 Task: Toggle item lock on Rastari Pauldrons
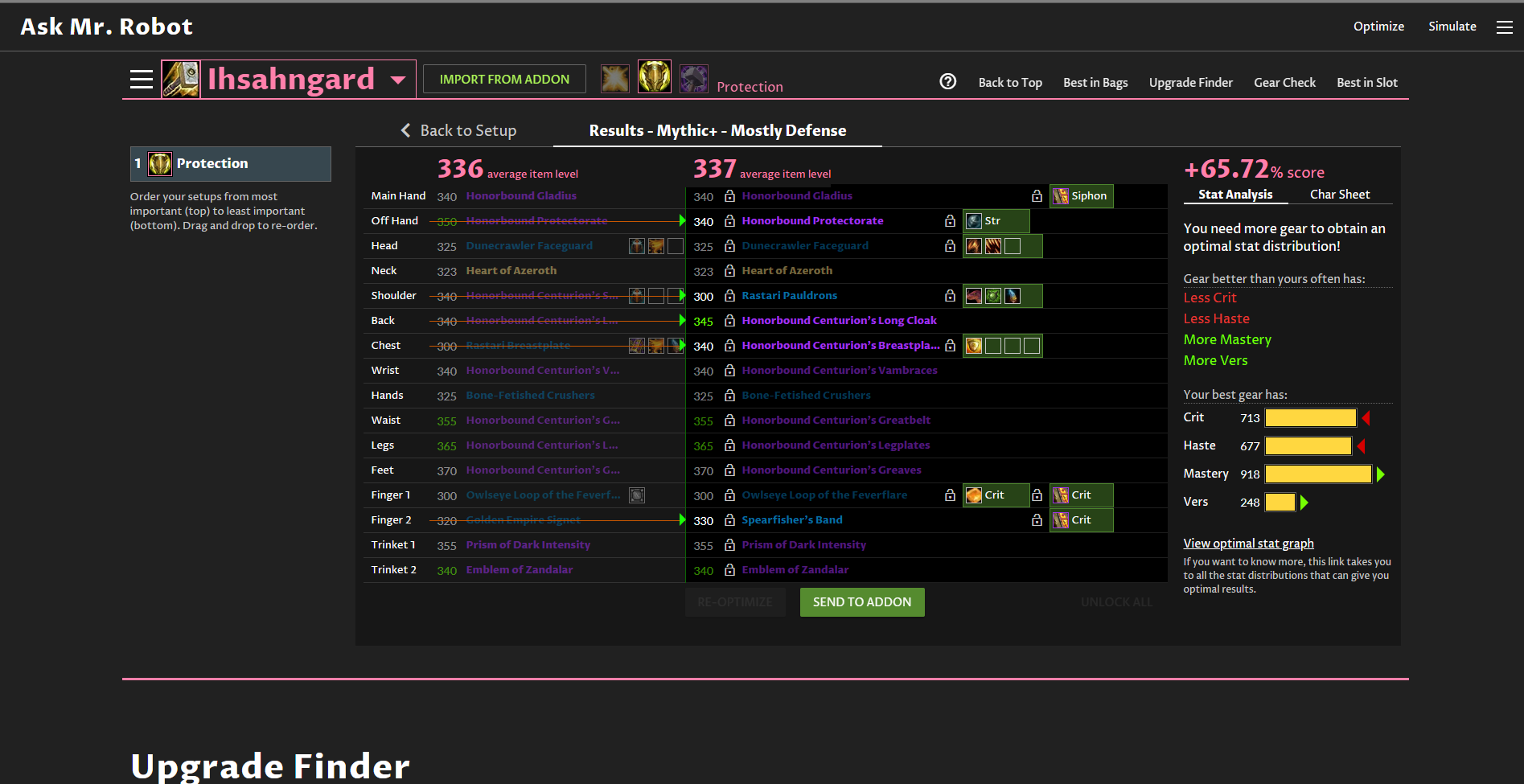point(729,296)
